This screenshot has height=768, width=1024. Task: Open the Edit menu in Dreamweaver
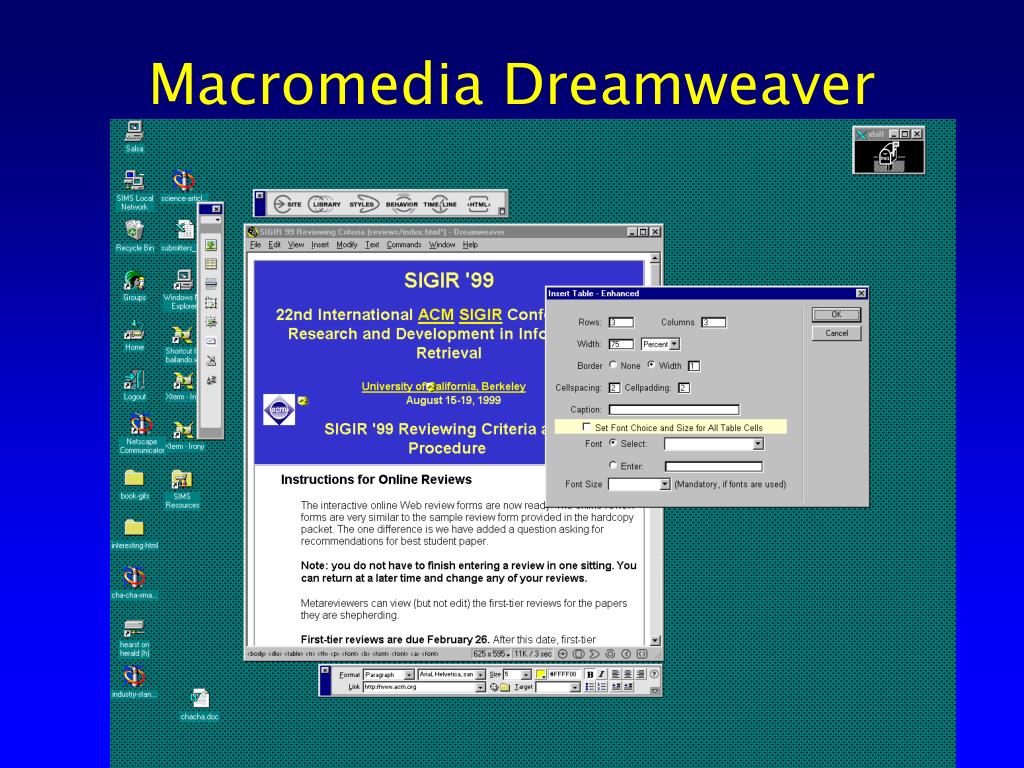(274, 245)
